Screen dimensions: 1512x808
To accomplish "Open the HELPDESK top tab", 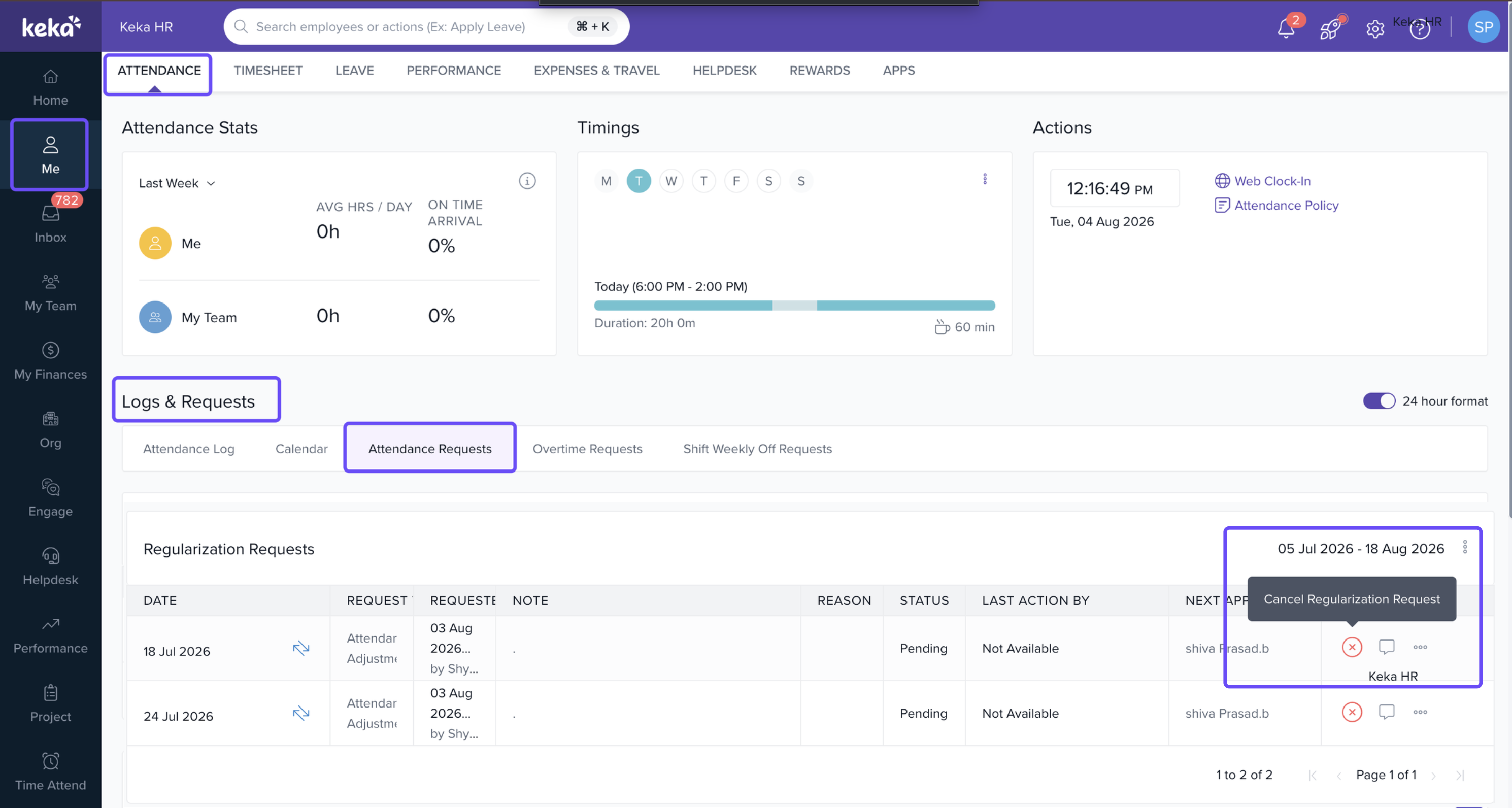I will pos(724,71).
